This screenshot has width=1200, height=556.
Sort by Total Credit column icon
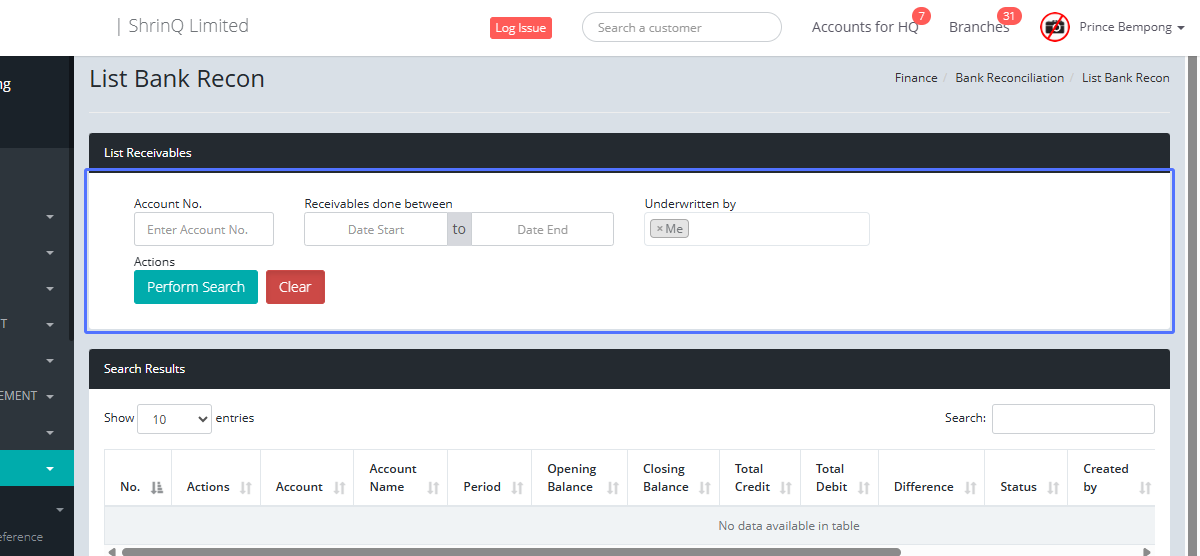[x=786, y=487]
